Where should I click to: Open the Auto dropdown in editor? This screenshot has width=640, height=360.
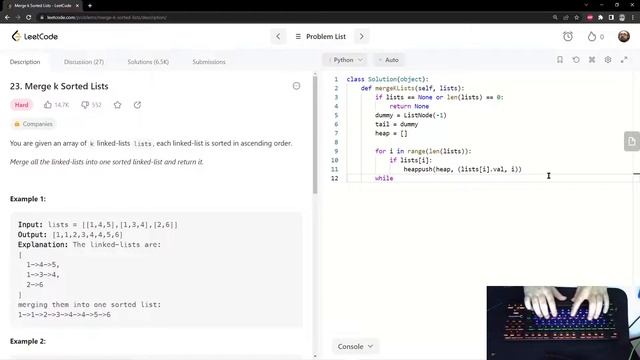point(388,60)
